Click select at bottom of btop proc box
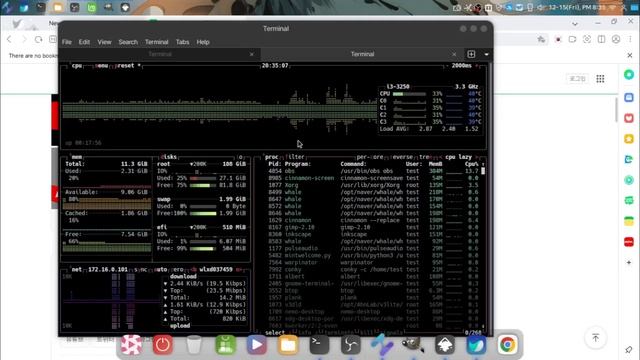The height and width of the screenshot is (360, 640). click(275, 333)
